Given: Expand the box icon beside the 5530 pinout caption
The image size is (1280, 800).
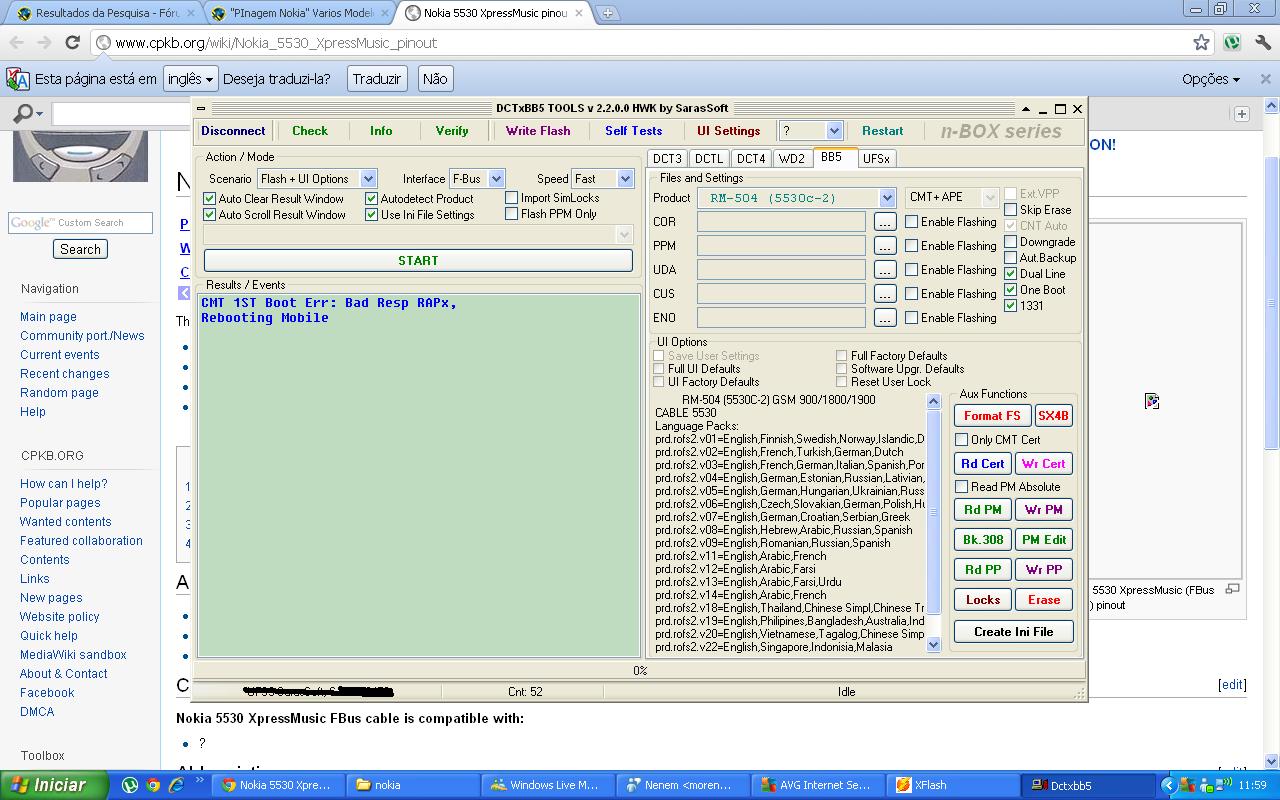Looking at the screenshot, I should coord(1232,589).
